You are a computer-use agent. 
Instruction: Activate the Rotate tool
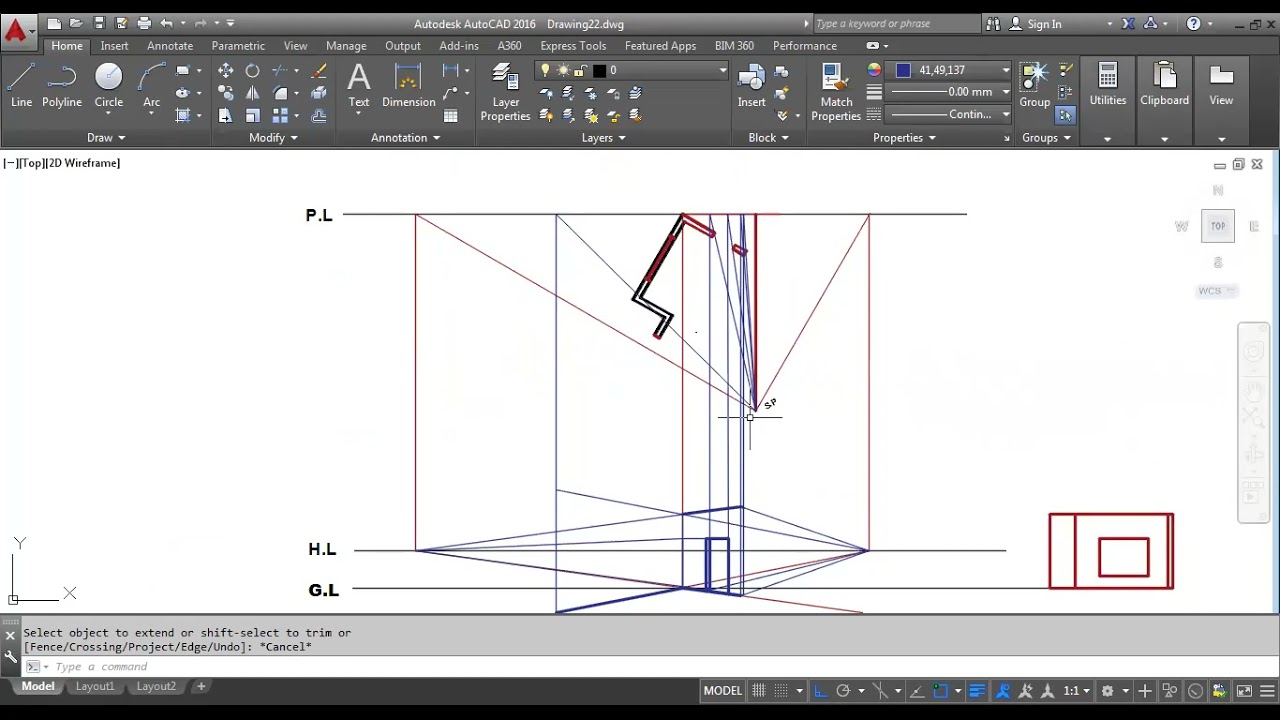pyautogui.click(x=253, y=71)
